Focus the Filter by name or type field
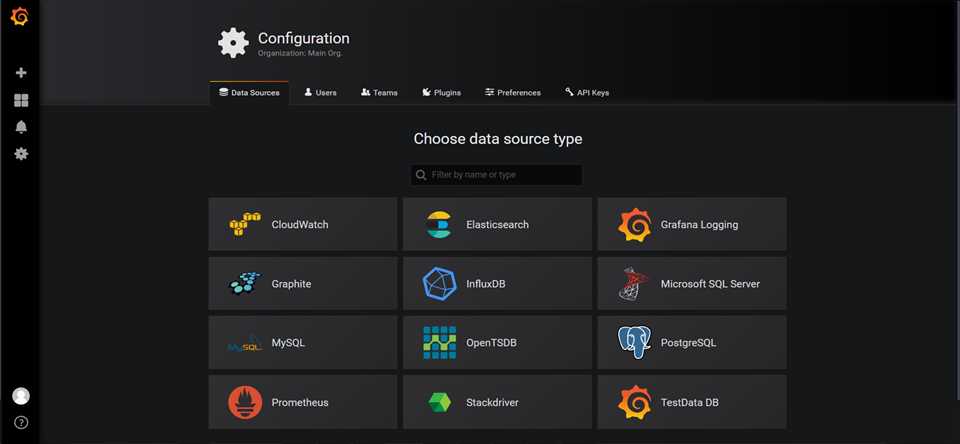Image resolution: width=960 pixels, height=444 pixels. [497, 175]
